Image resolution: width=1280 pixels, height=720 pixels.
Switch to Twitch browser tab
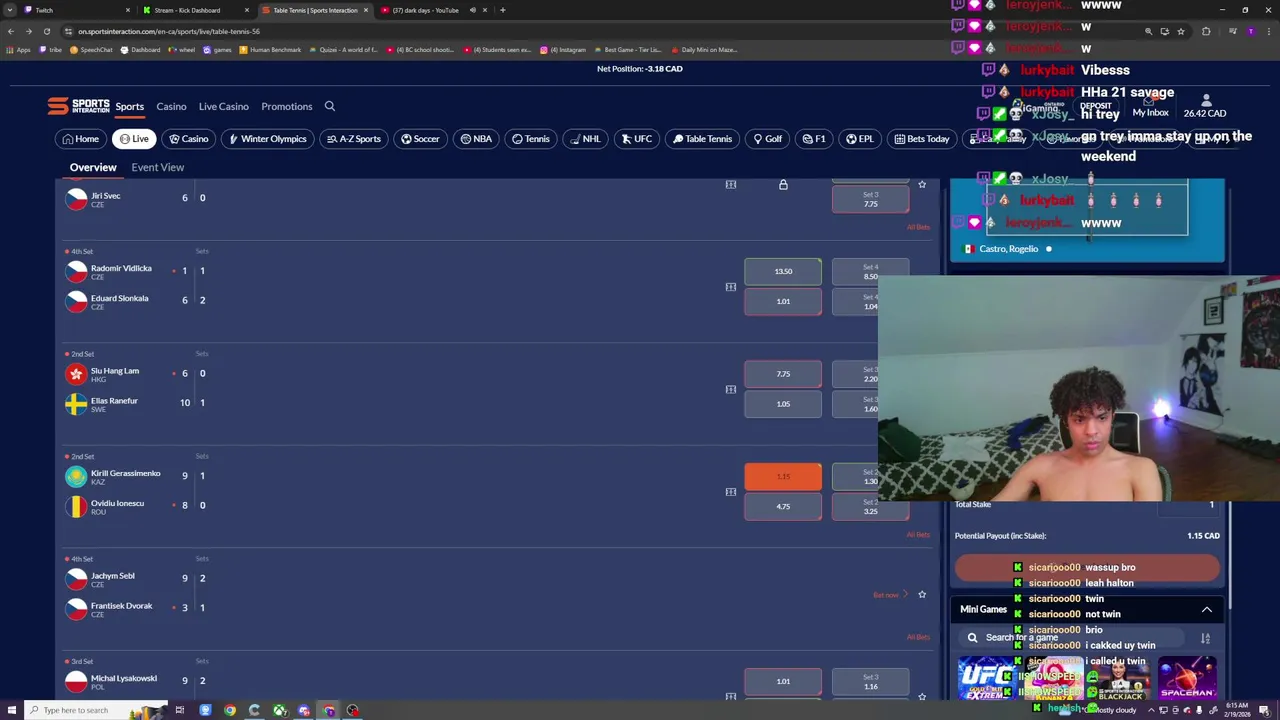75,10
